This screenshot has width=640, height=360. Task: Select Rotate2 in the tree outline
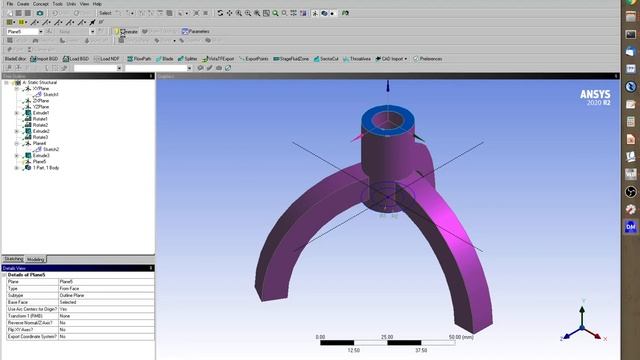[x=40, y=125]
